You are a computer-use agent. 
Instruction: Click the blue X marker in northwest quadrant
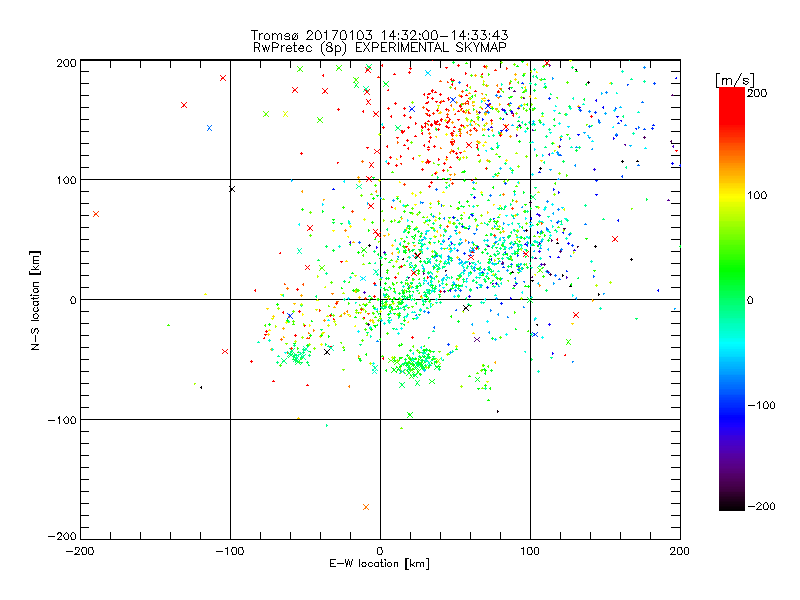point(209,128)
